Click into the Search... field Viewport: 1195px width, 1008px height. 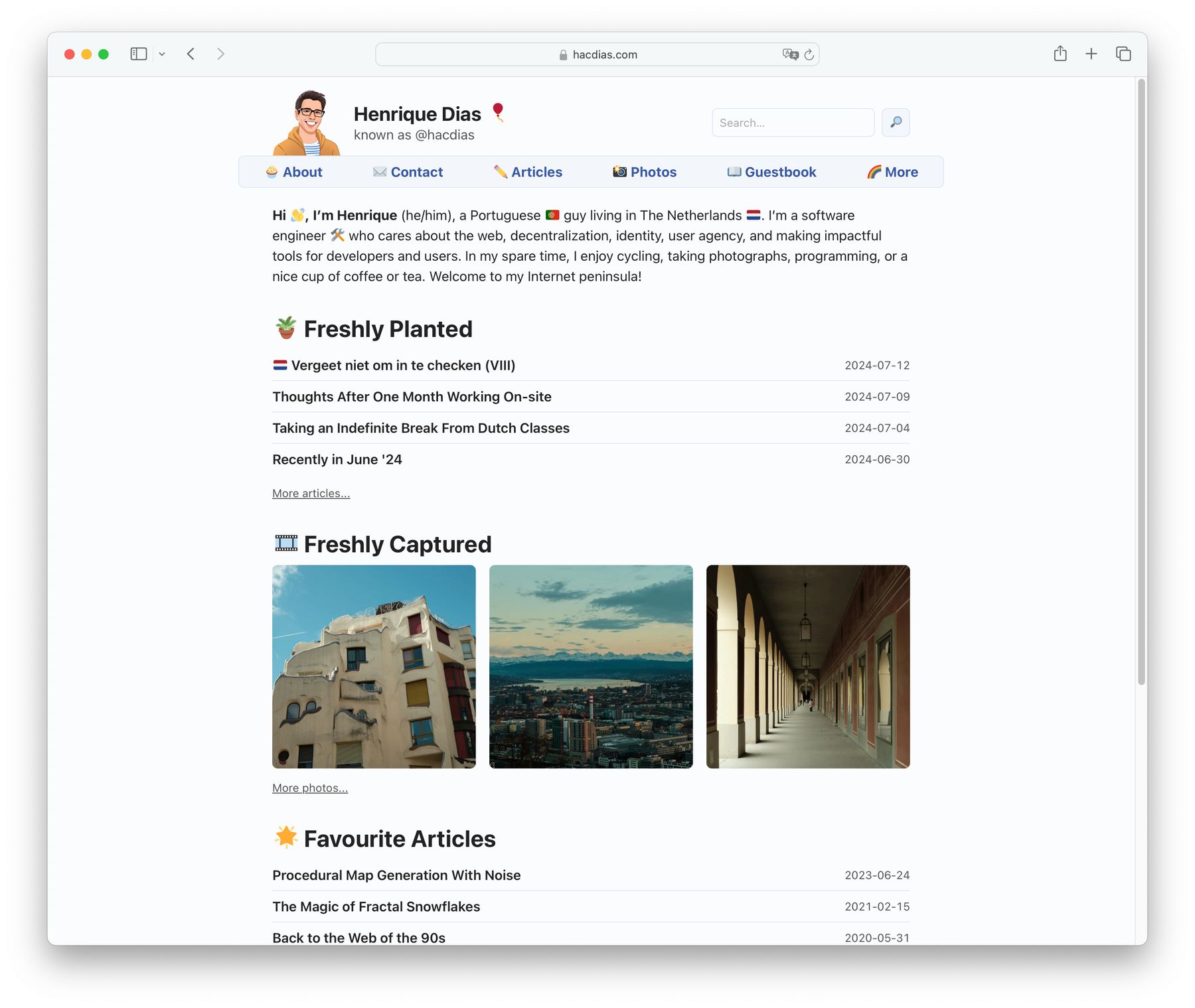[x=793, y=123]
